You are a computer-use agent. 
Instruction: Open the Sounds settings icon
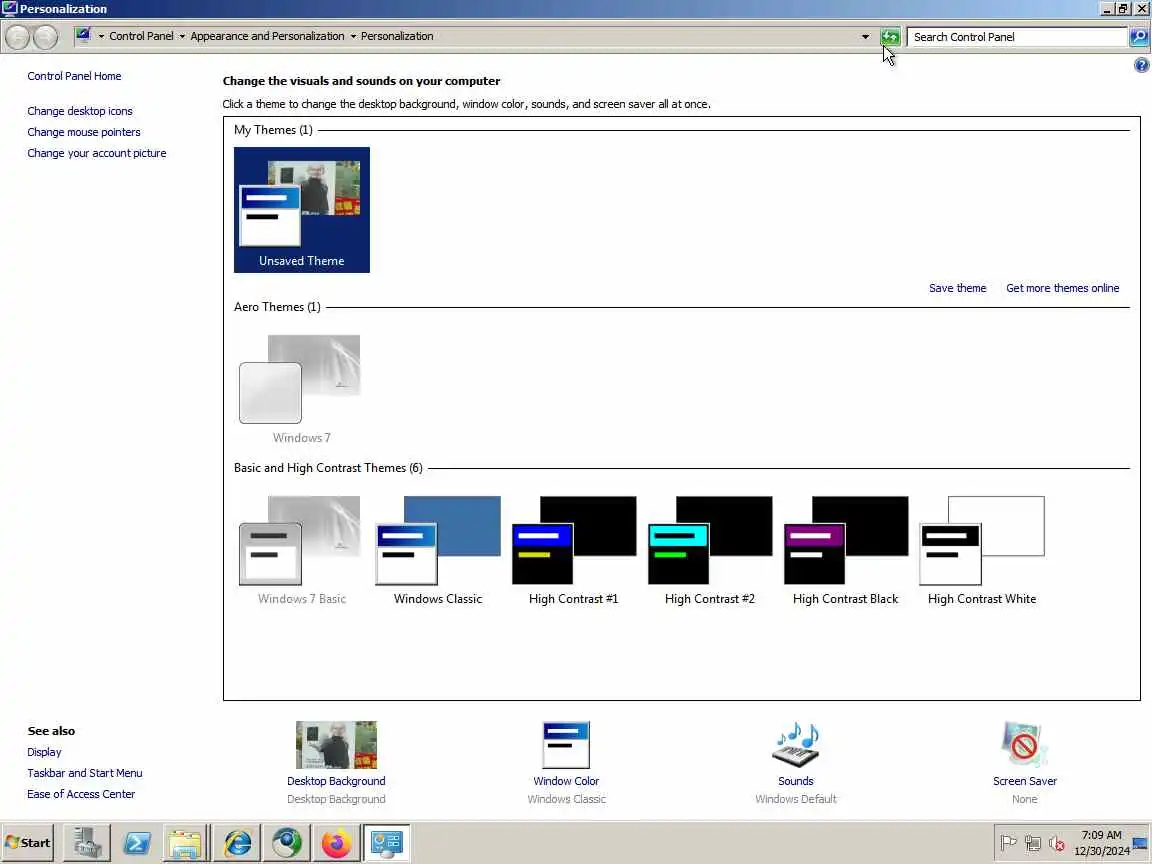796,745
